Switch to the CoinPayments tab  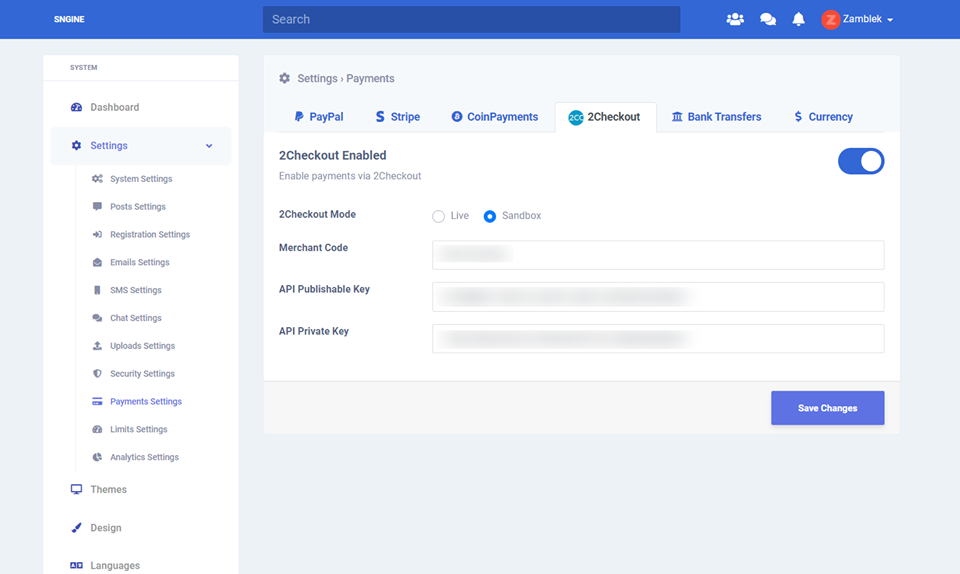(495, 117)
